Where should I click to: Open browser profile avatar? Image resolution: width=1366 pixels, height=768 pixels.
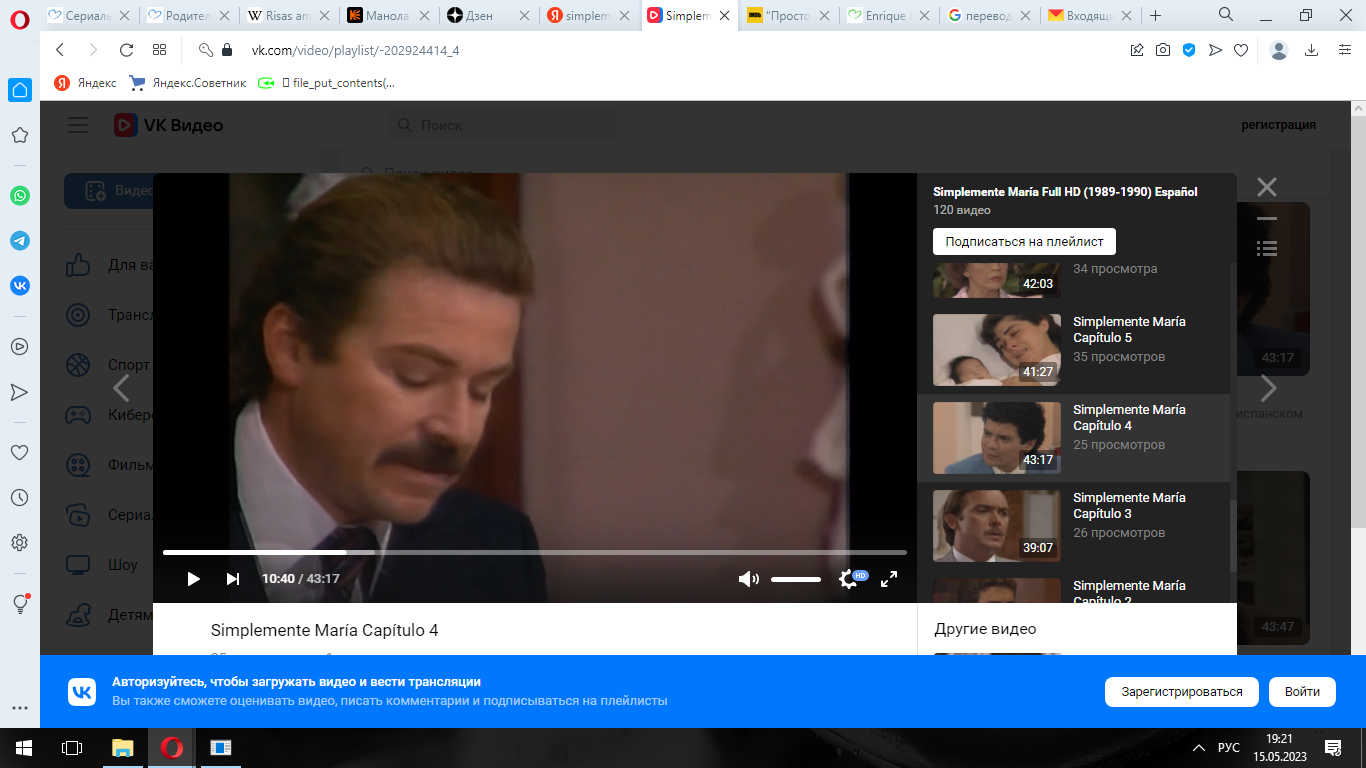click(x=1279, y=50)
